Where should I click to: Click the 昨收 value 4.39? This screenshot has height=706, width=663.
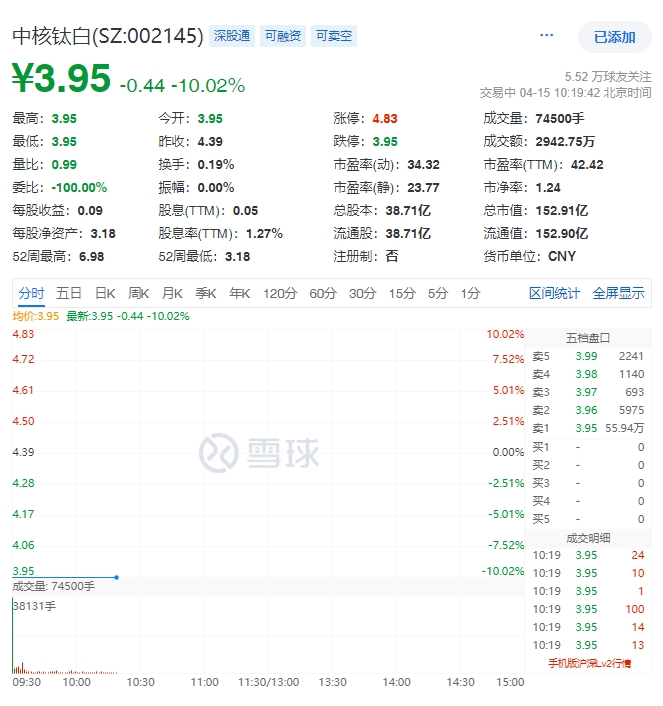[x=210, y=142]
